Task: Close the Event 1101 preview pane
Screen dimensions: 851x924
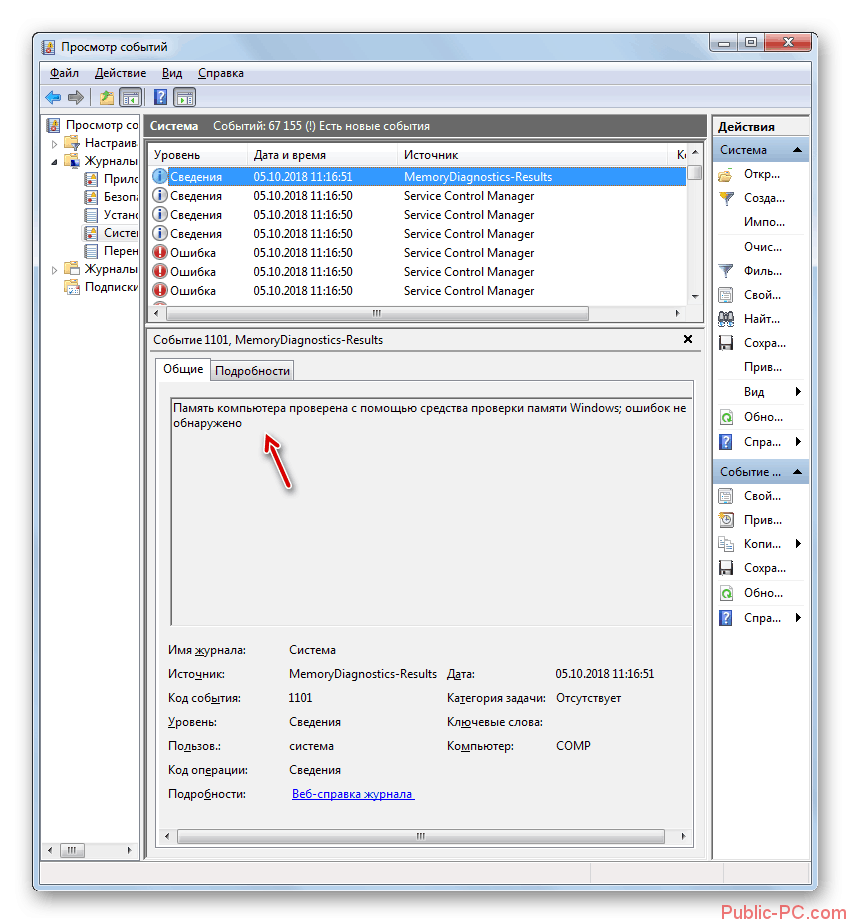Action: point(687,339)
